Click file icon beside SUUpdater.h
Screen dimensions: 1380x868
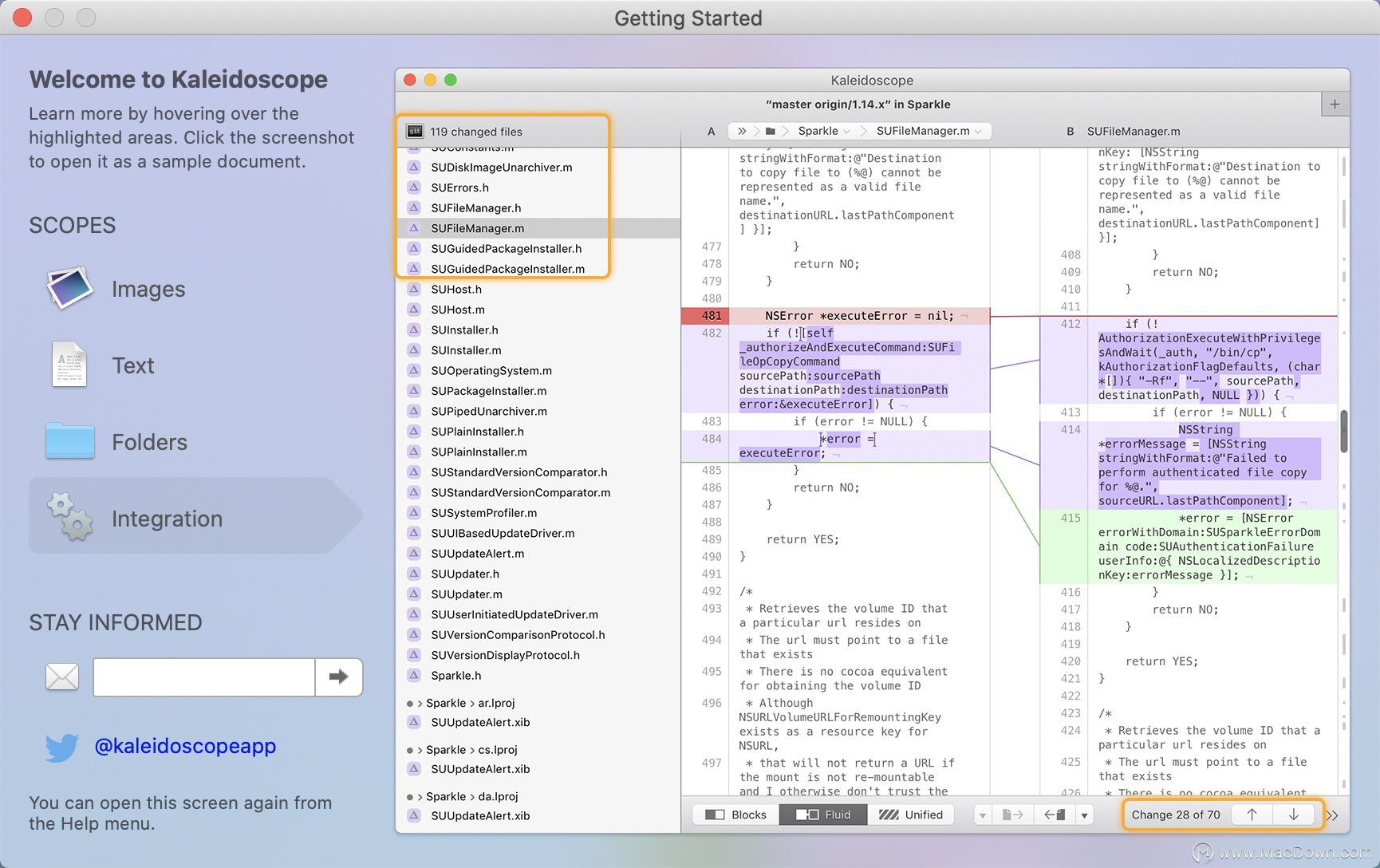(414, 574)
